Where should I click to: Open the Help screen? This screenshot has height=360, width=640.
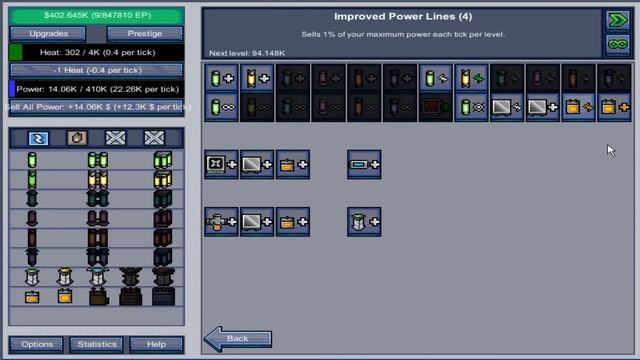(156, 344)
